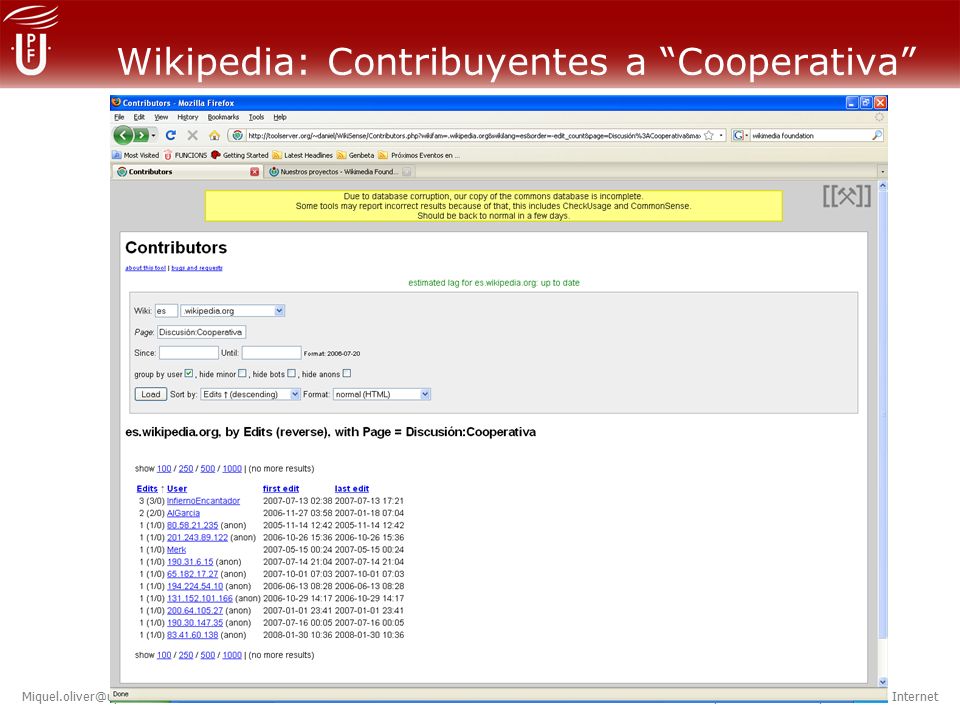The height and width of the screenshot is (720, 960).
Task: Go to the Home page
Action: 214,135
